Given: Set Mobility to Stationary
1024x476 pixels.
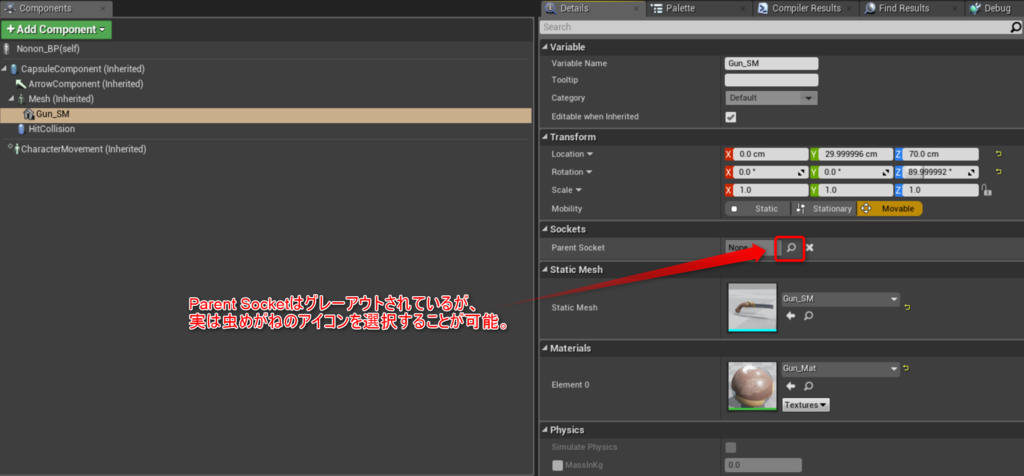Looking at the screenshot, I should (x=824, y=209).
